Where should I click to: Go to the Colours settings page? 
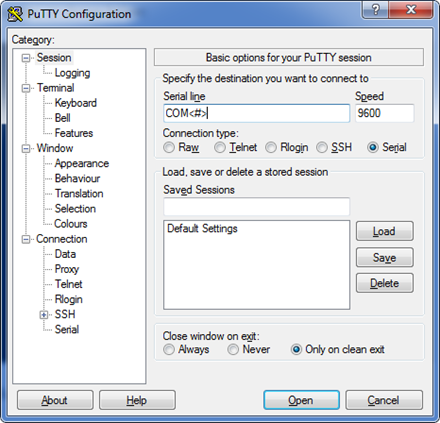[x=71, y=224]
